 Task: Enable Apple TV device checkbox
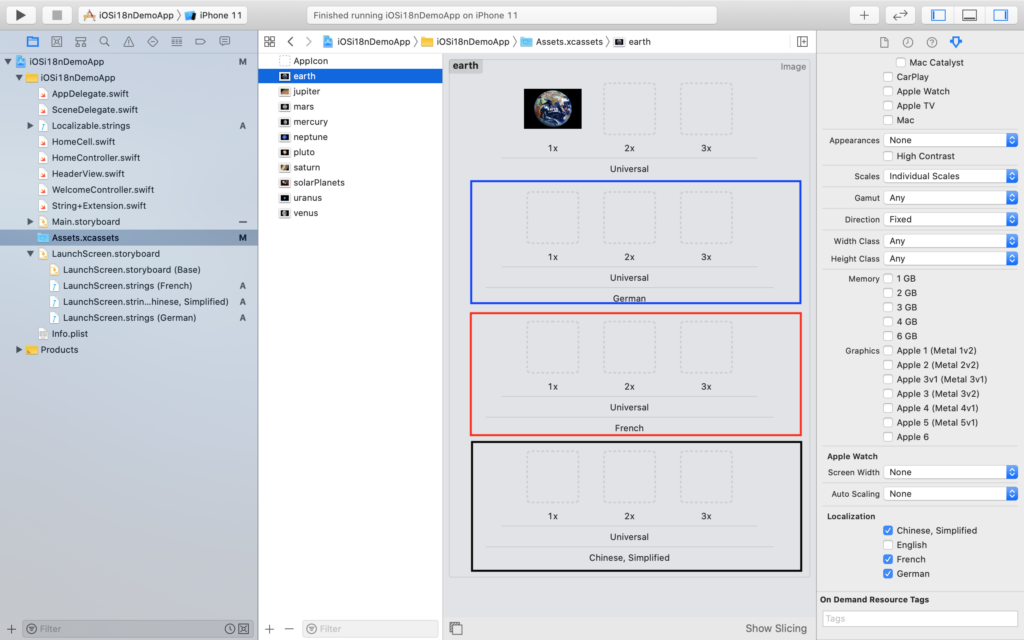tap(888, 106)
